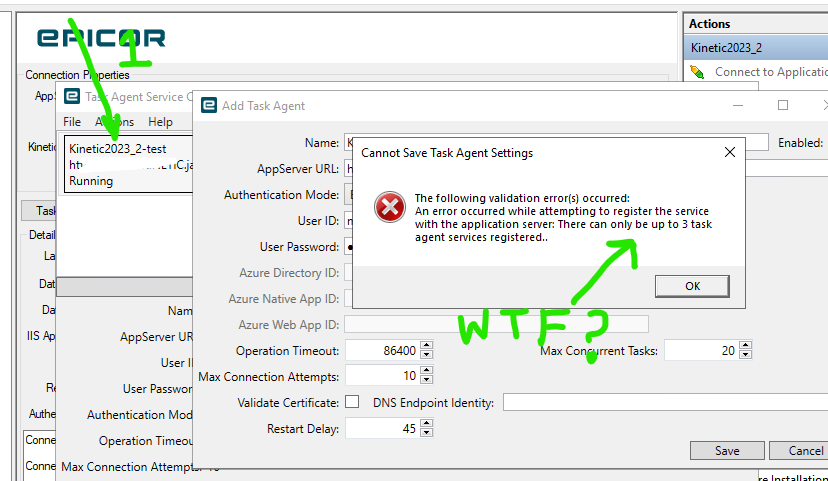The image size is (828, 481).
Task: Minimize the Add Task Agent window
Action: (x=738, y=105)
